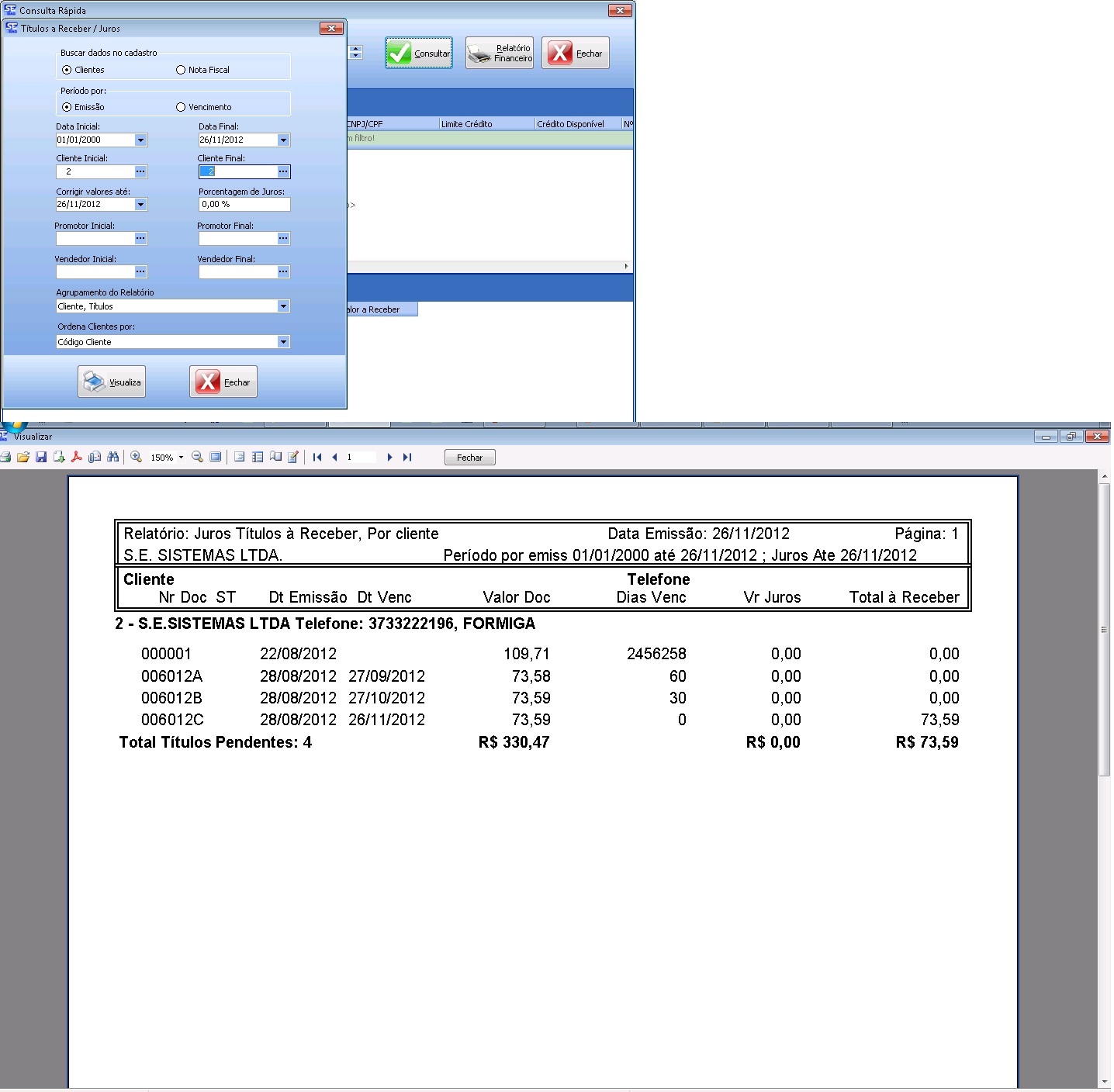This screenshot has width=1114, height=1092.
Task: Go to the last page of report
Action: [407, 458]
